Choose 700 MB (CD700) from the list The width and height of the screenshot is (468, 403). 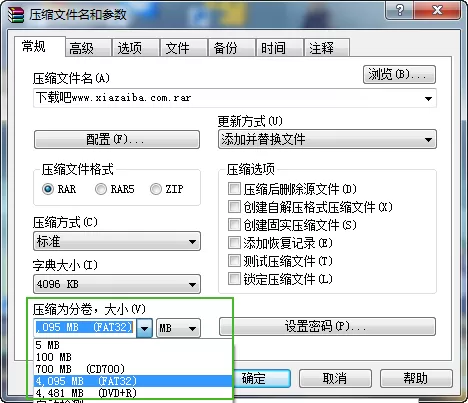click(x=133, y=369)
